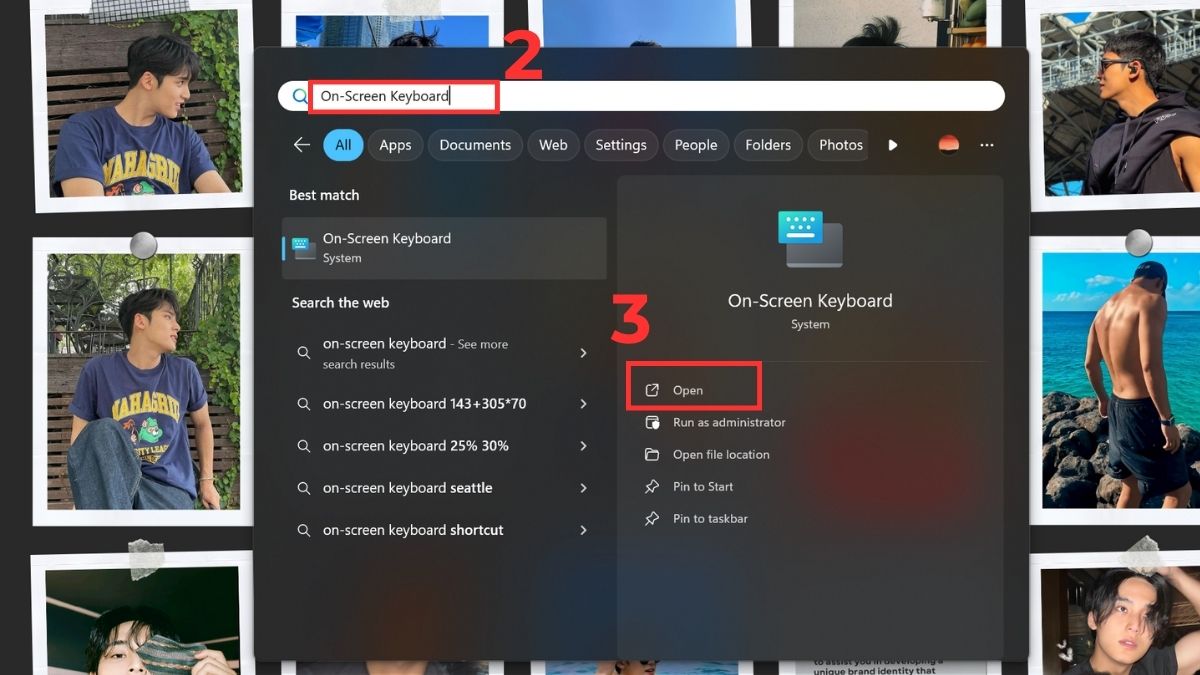Click the Pin to taskbar pin icon
1200x675 pixels.
[652, 518]
